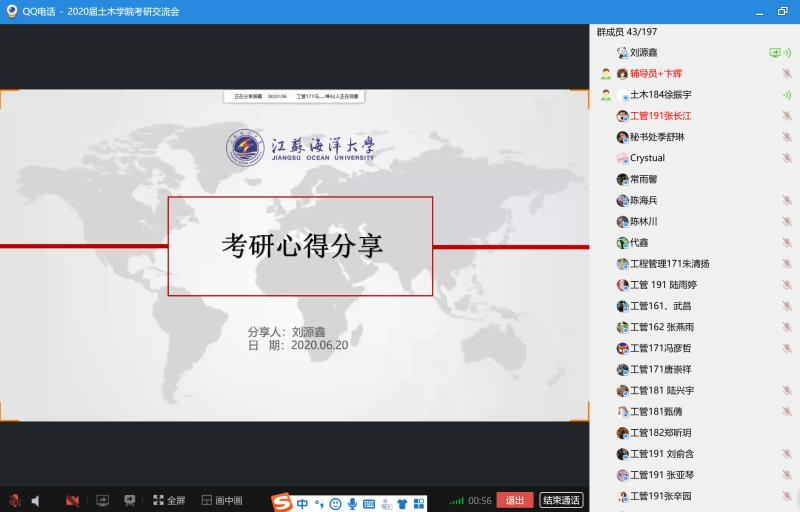Click the Sogou input method logo
This screenshot has width=800, height=512.
tap(283, 502)
